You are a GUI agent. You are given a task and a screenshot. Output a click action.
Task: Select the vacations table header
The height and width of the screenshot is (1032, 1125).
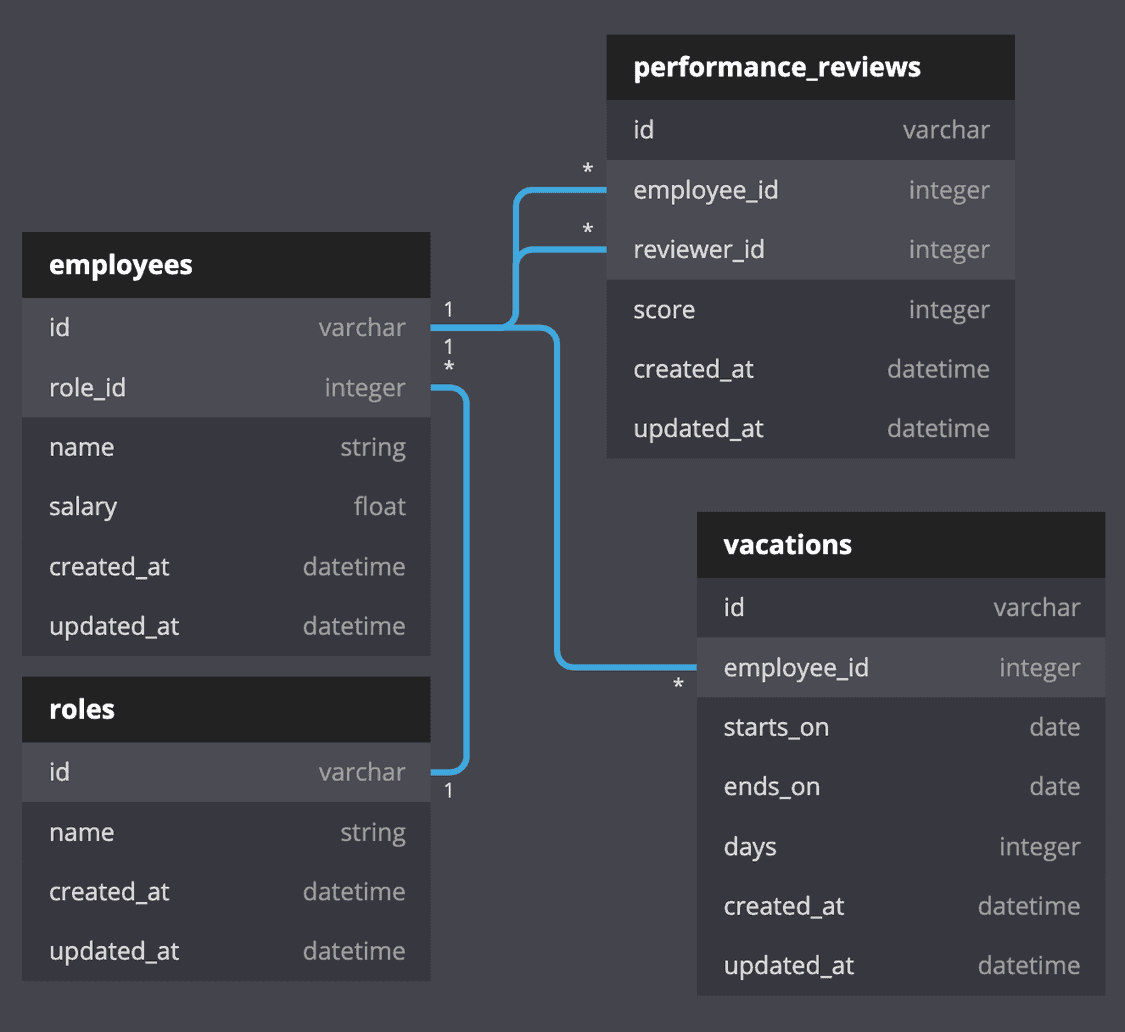(x=900, y=545)
